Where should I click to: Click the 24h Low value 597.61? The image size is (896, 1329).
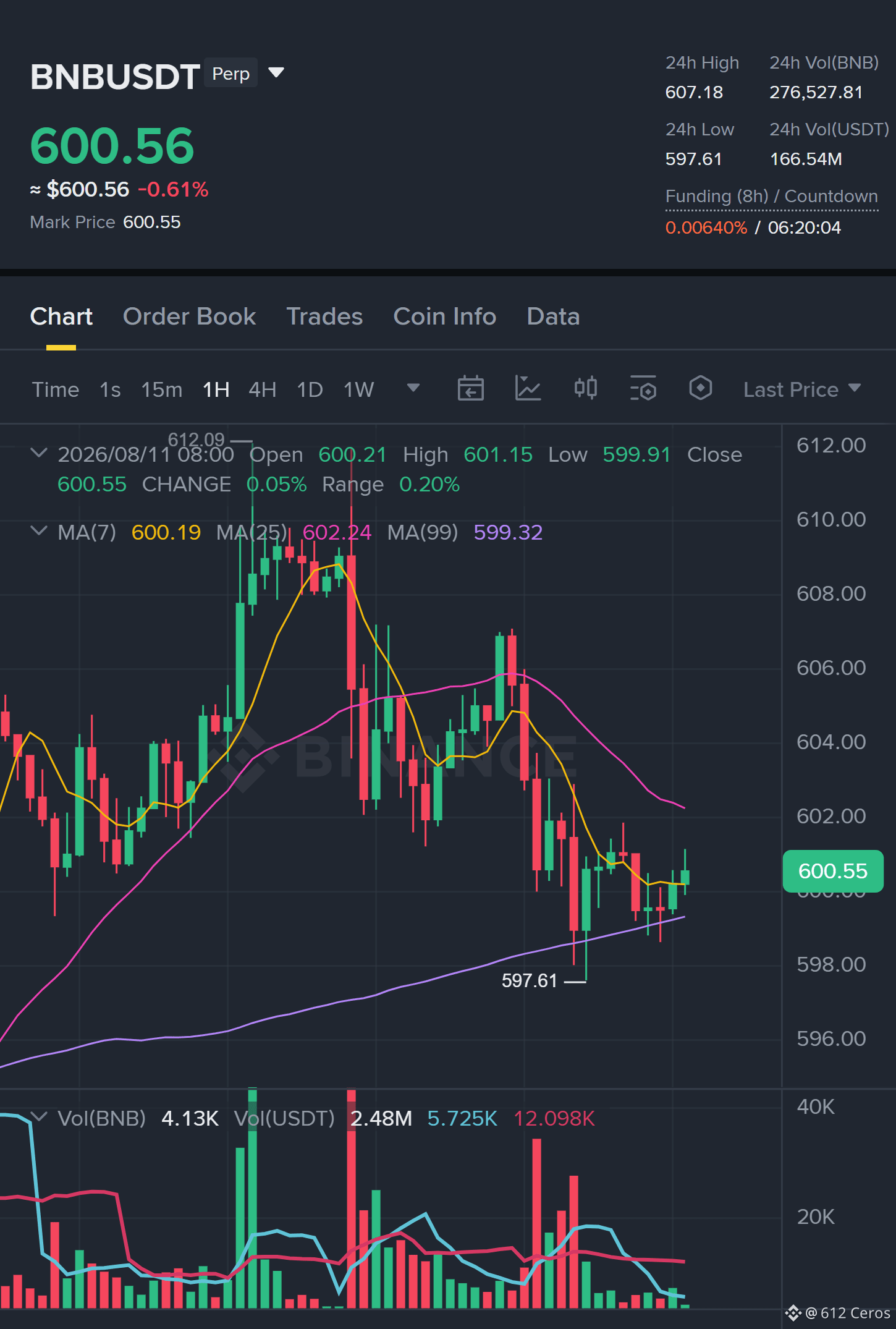pyautogui.click(x=693, y=159)
